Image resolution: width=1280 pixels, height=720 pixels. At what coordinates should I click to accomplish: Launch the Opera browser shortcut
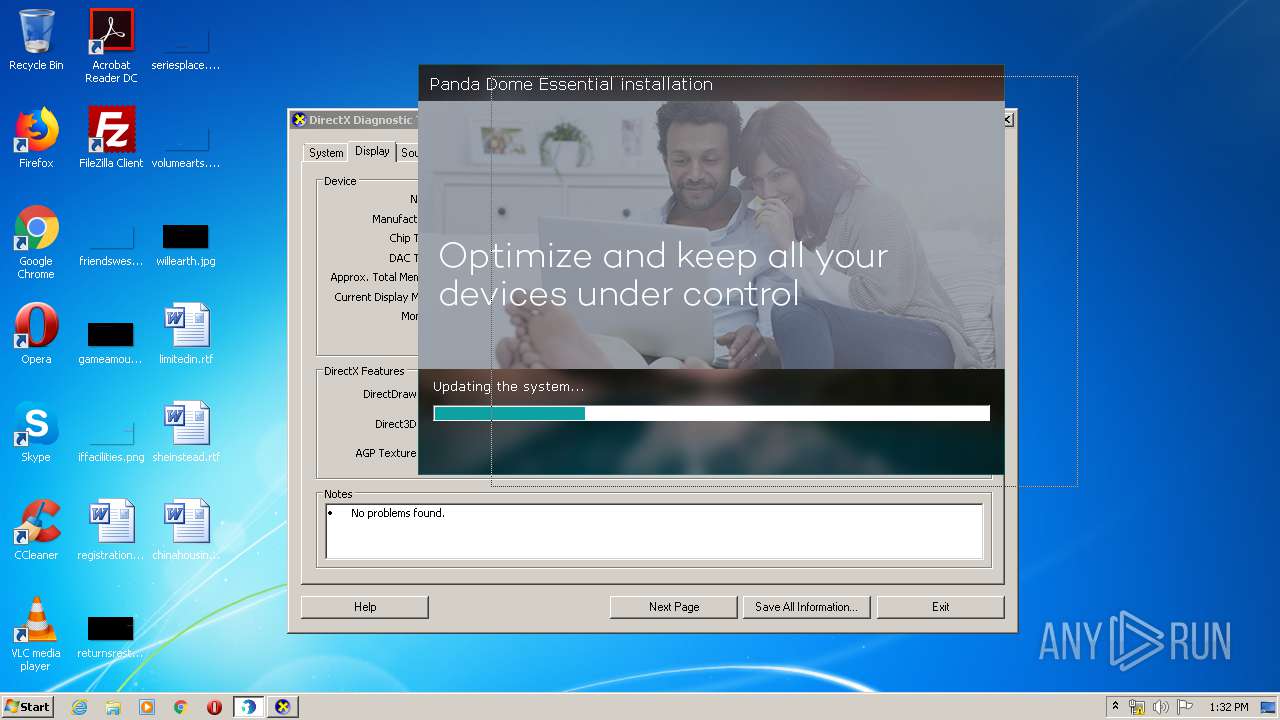[x=36, y=334]
